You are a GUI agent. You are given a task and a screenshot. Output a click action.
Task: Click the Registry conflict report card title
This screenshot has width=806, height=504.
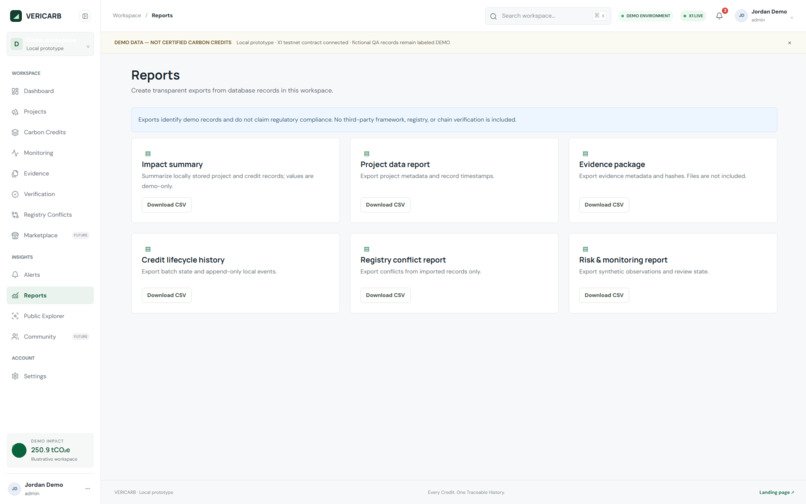[x=403, y=260]
